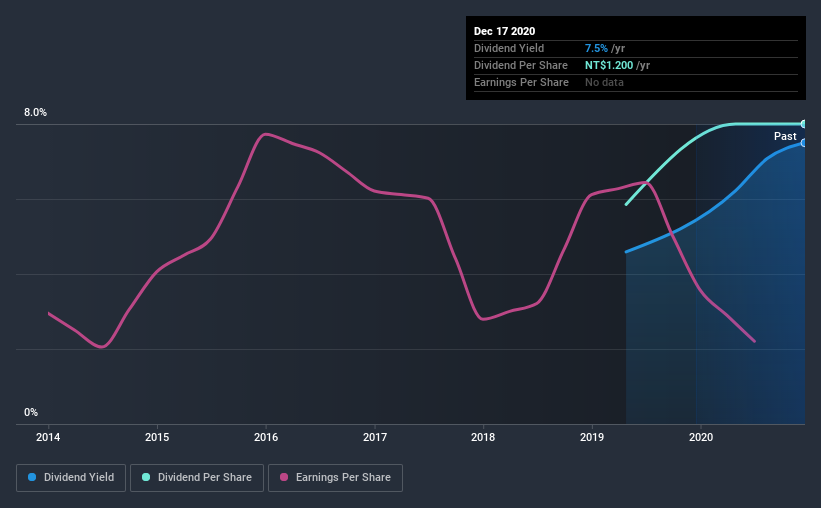The image size is (821, 508).
Task: Toggle the Earnings Per Share legend button
Action: 335,478
